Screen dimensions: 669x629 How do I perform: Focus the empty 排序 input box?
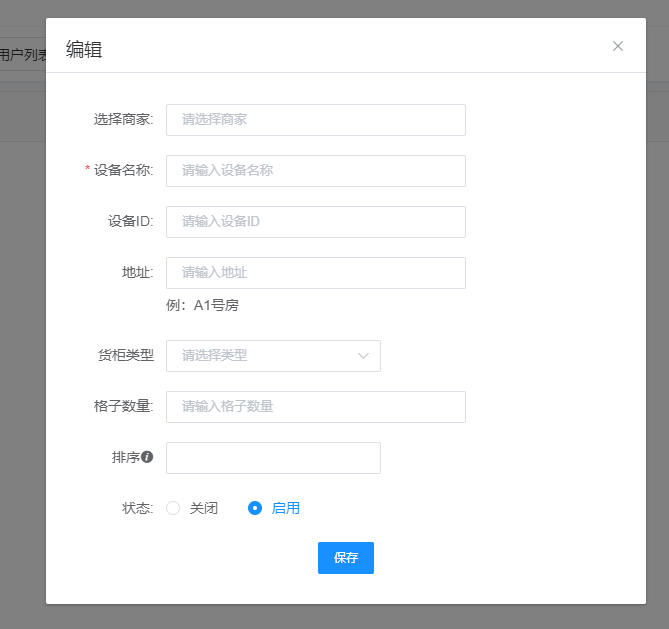[273, 458]
